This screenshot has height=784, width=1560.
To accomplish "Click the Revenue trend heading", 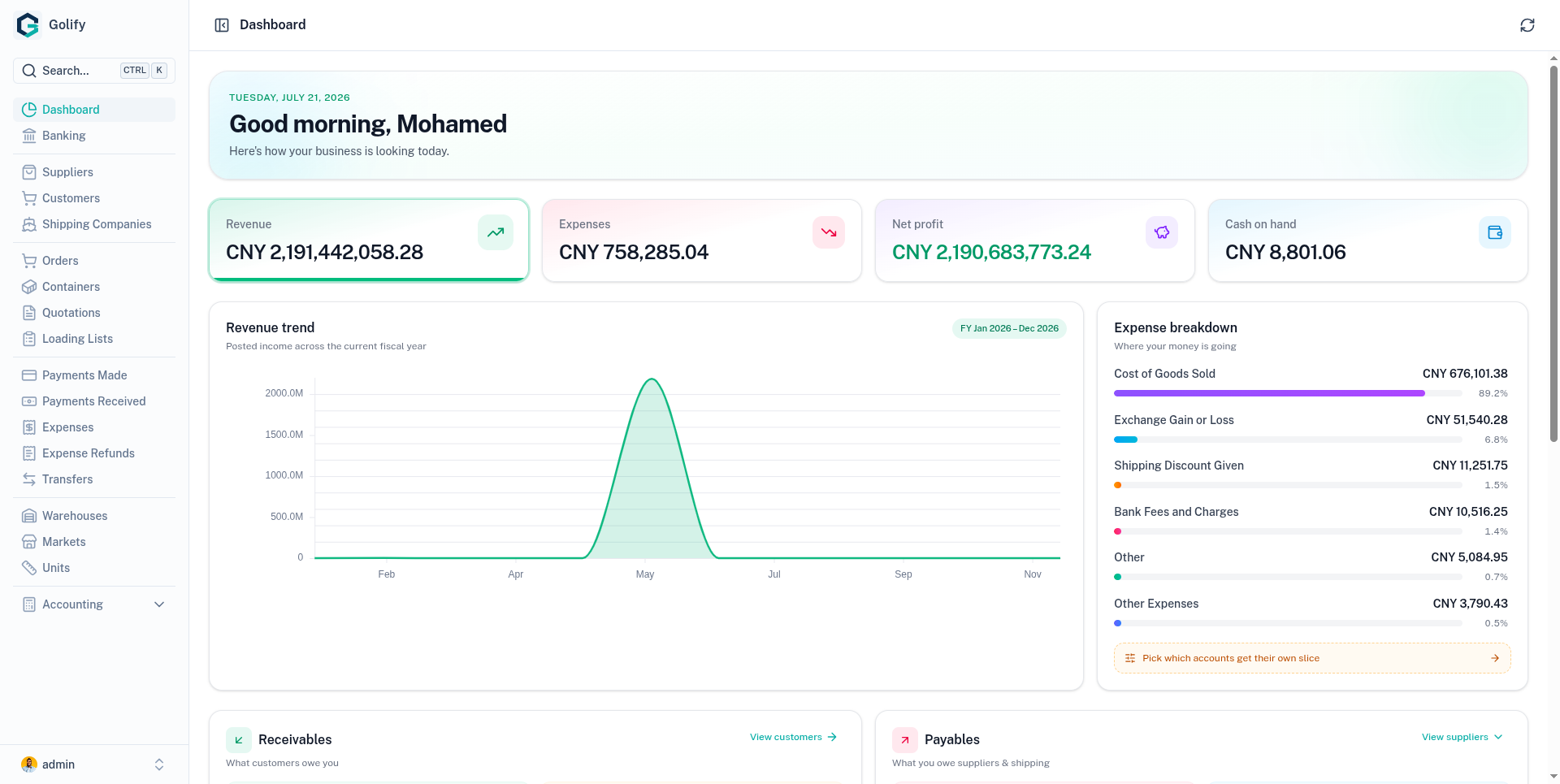I will tap(270, 327).
